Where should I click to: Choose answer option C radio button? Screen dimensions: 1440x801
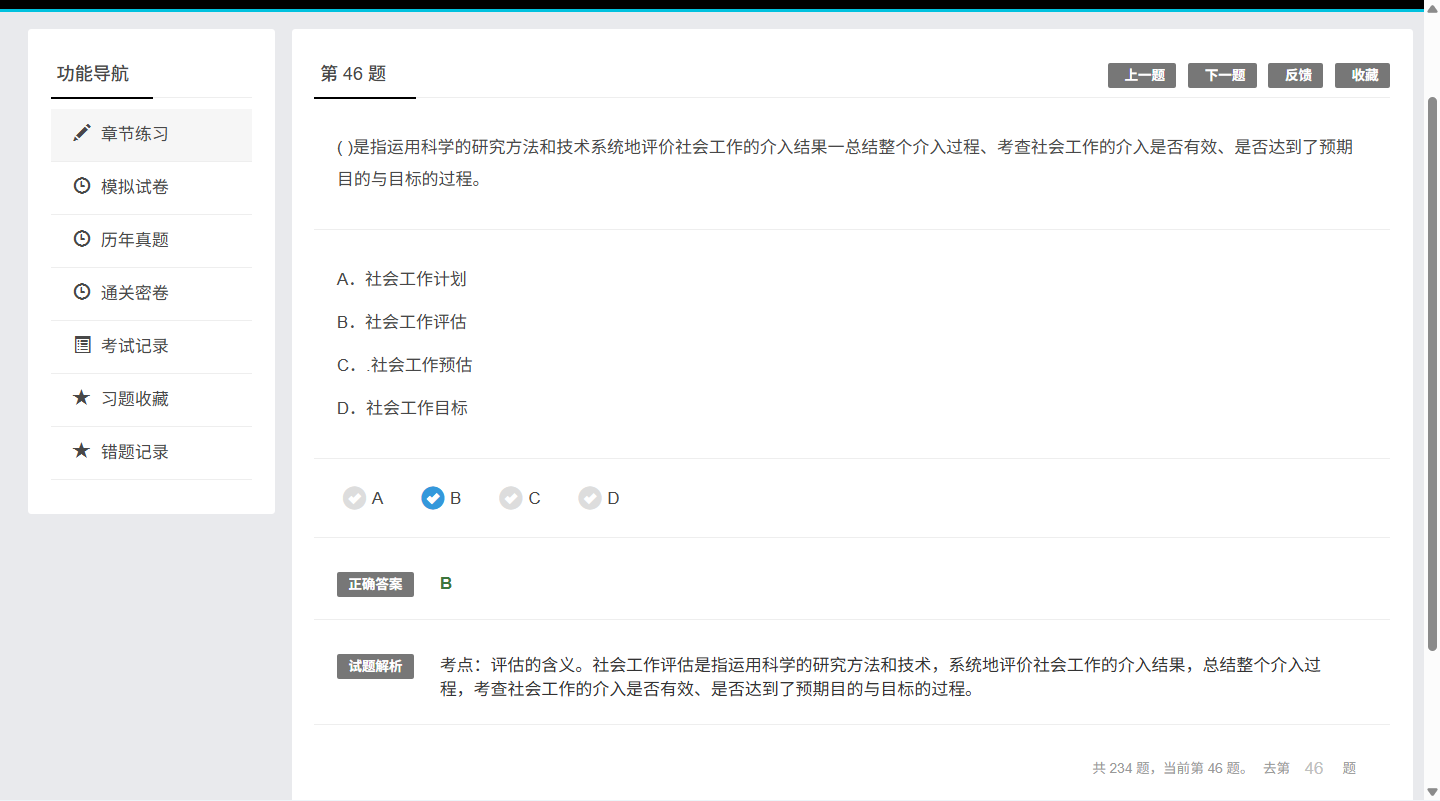511,498
